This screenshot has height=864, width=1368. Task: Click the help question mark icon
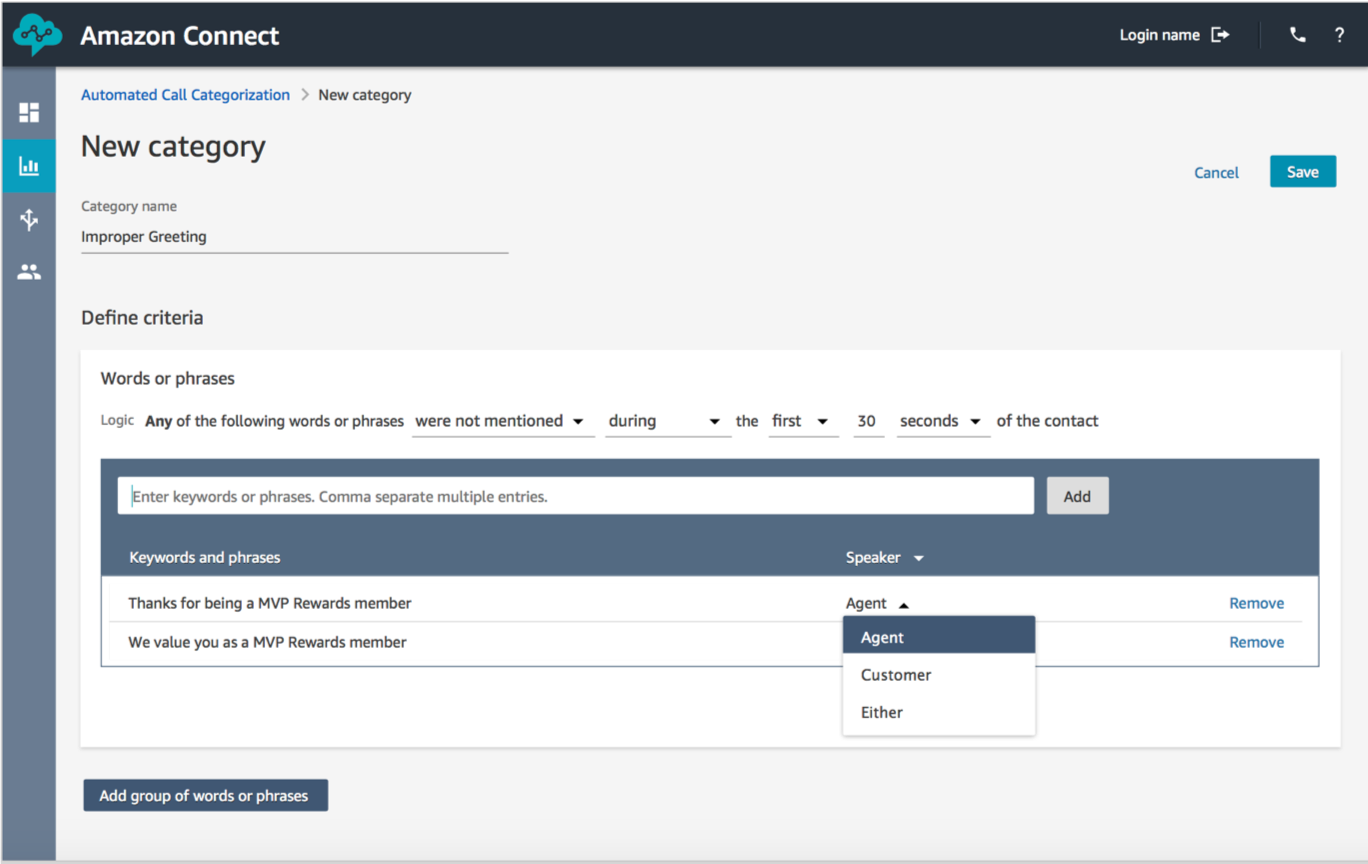coord(1339,35)
